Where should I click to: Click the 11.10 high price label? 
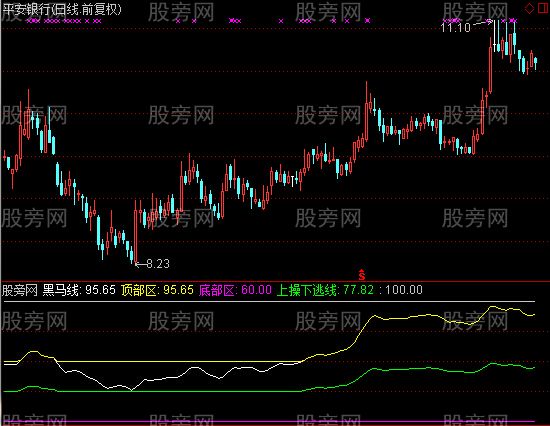pyautogui.click(x=455, y=28)
